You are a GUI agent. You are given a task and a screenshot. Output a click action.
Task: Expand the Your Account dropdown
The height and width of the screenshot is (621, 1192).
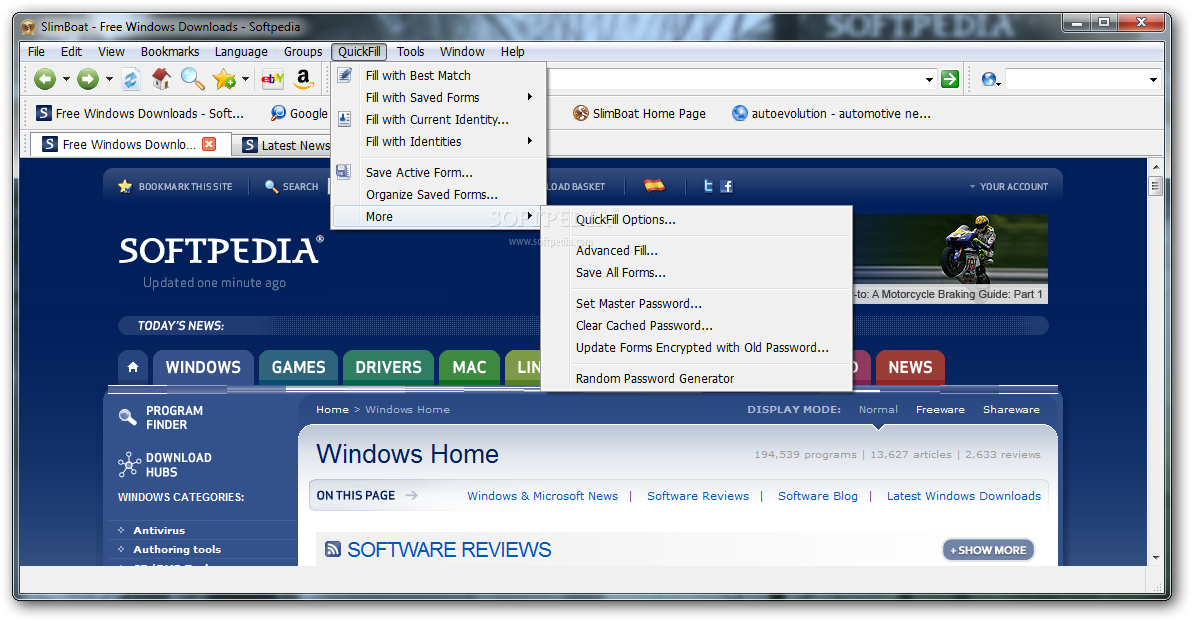[x=1009, y=186]
